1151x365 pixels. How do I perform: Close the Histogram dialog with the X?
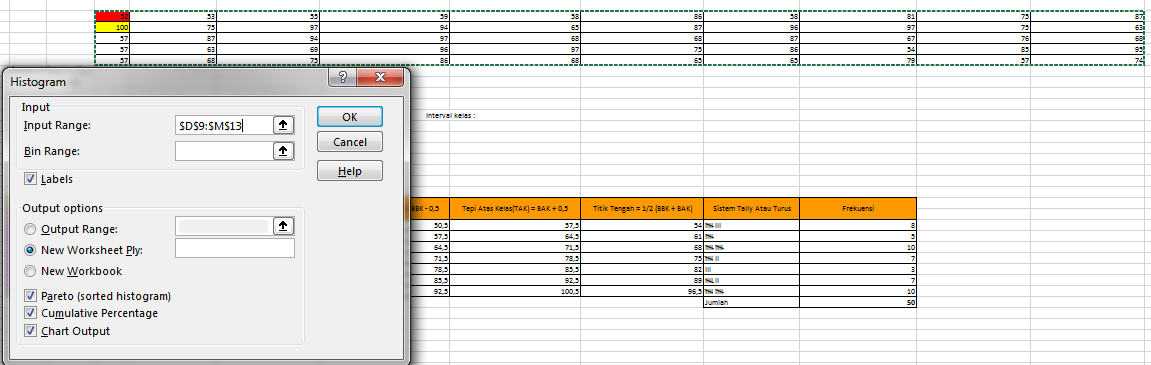click(380, 79)
